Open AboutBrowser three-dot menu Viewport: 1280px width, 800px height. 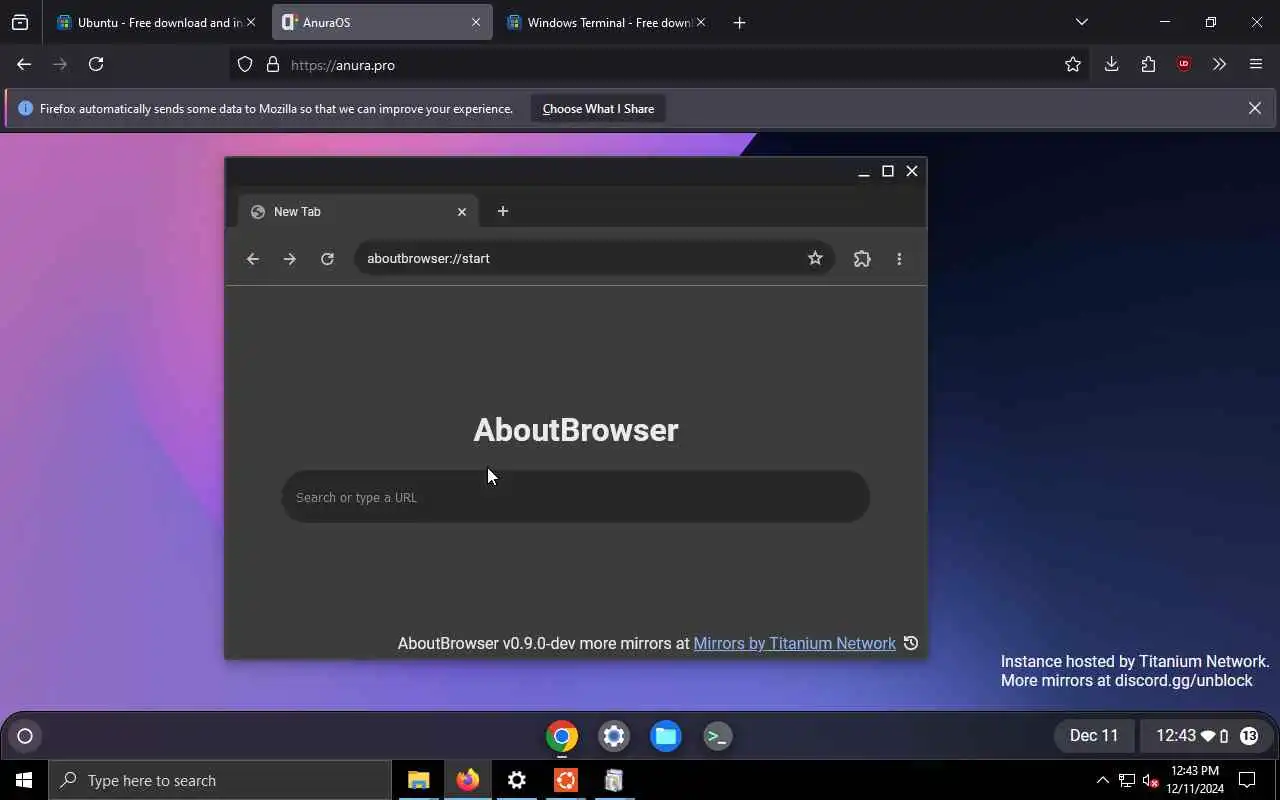point(899,259)
